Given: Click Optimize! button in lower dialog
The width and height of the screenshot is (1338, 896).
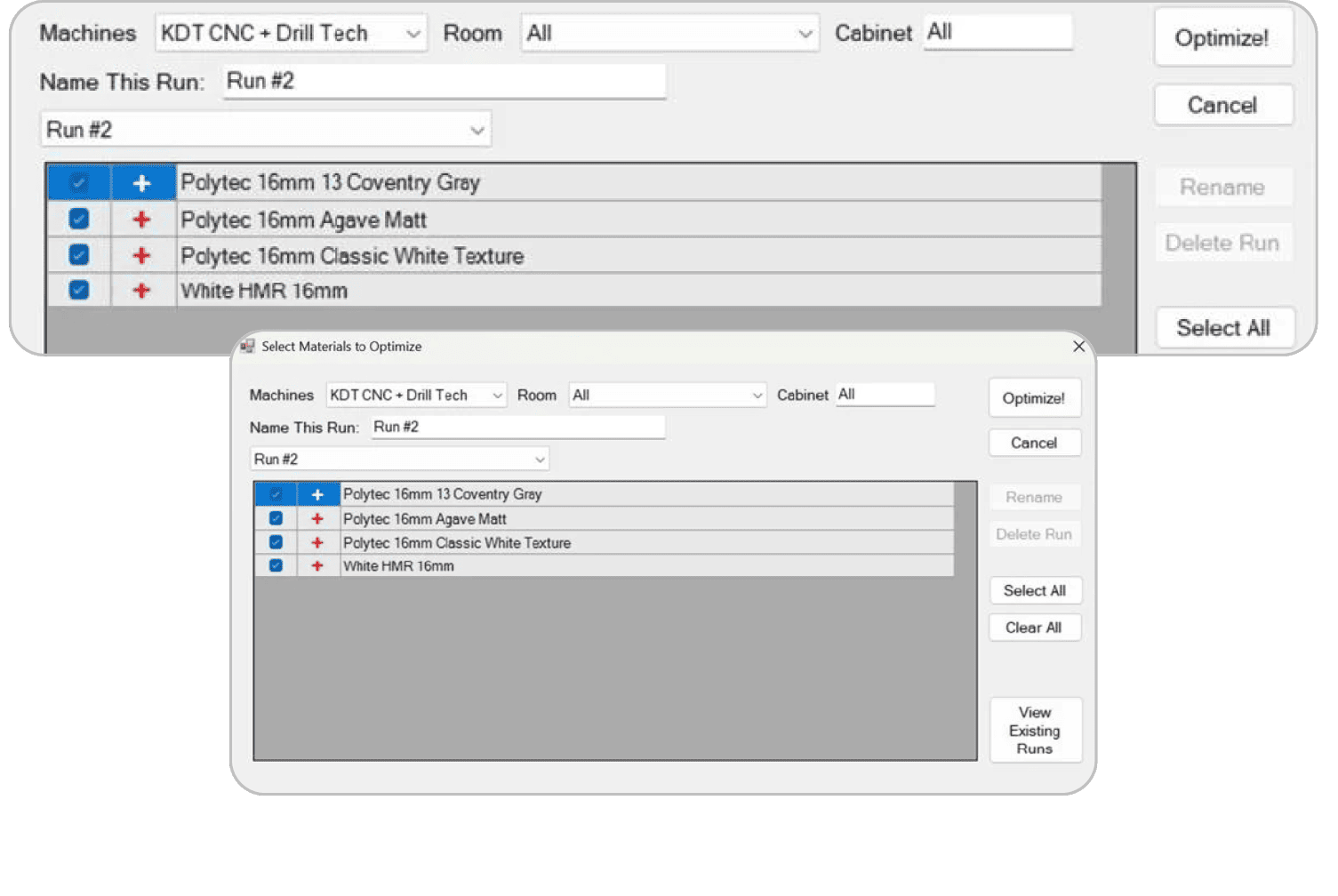Looking at the screenshot, I should coord(1034,398).
